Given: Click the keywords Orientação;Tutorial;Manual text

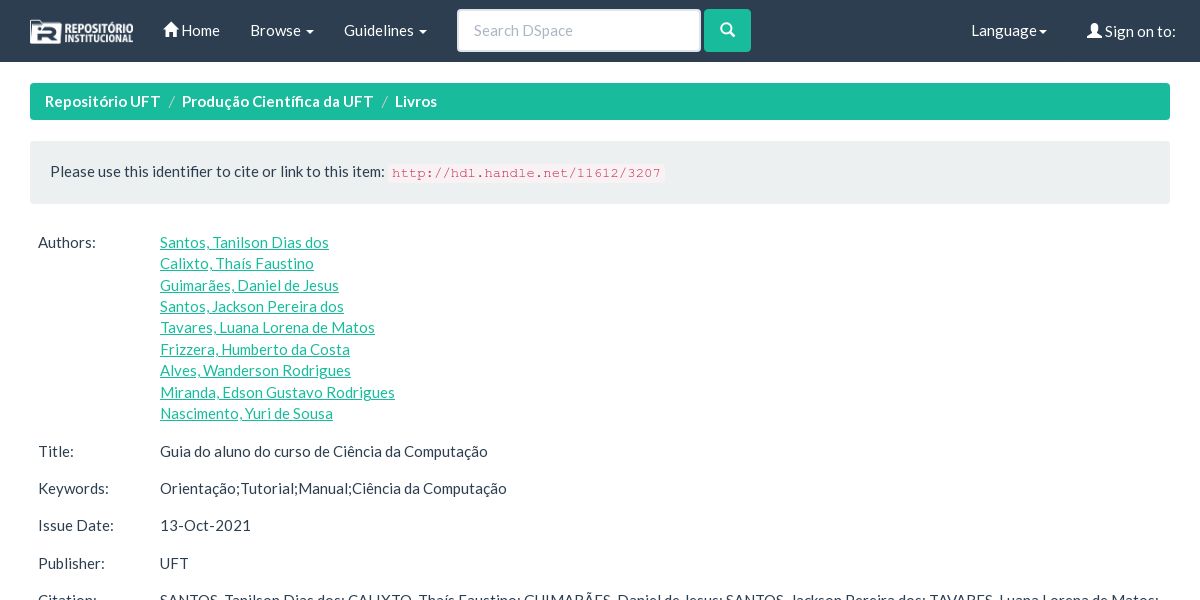Looking at the screenshot, I should pos(333,488).
